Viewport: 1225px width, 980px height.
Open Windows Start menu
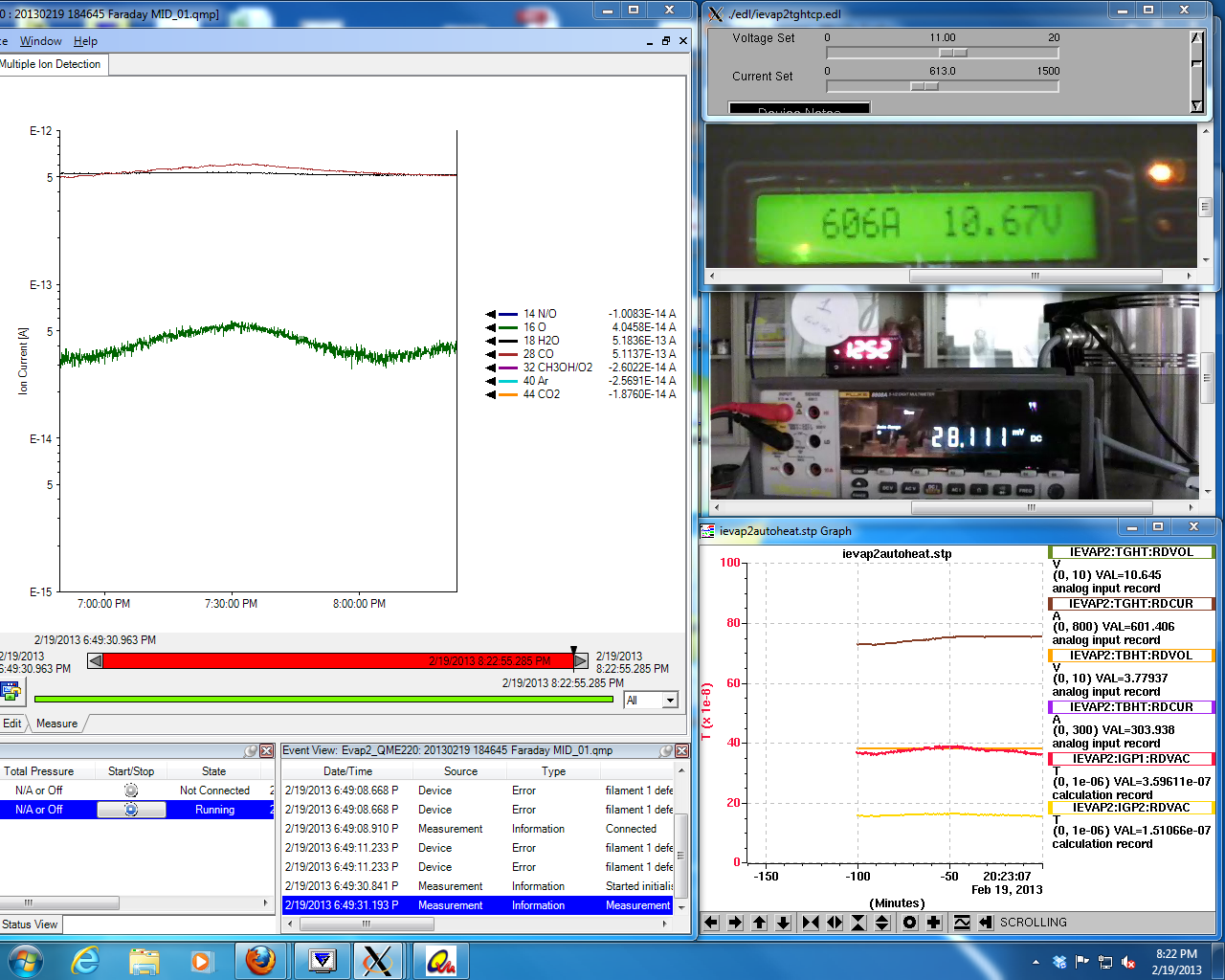click(x=24, y=960)
